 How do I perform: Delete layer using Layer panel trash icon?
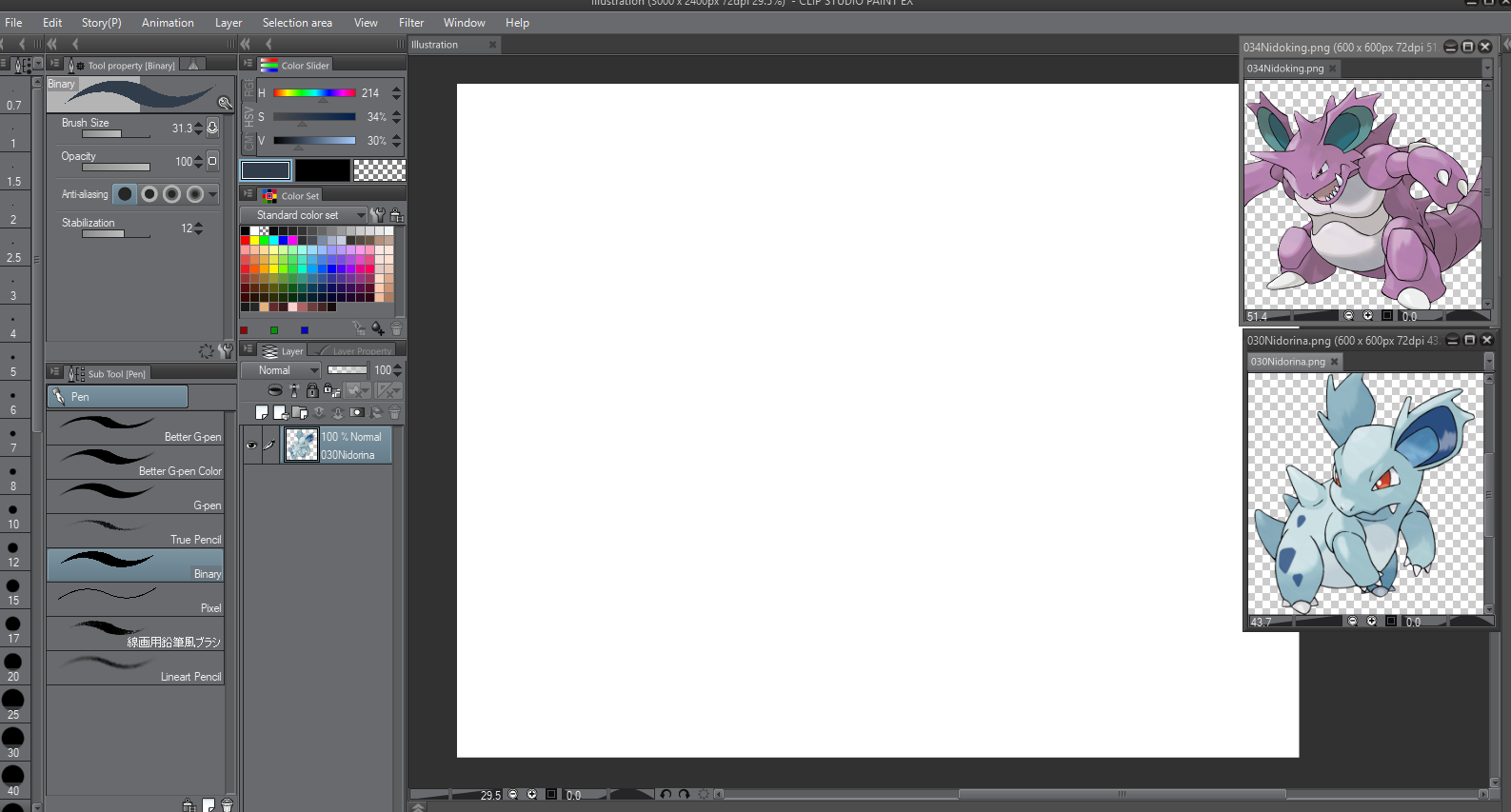pos(394,412)
